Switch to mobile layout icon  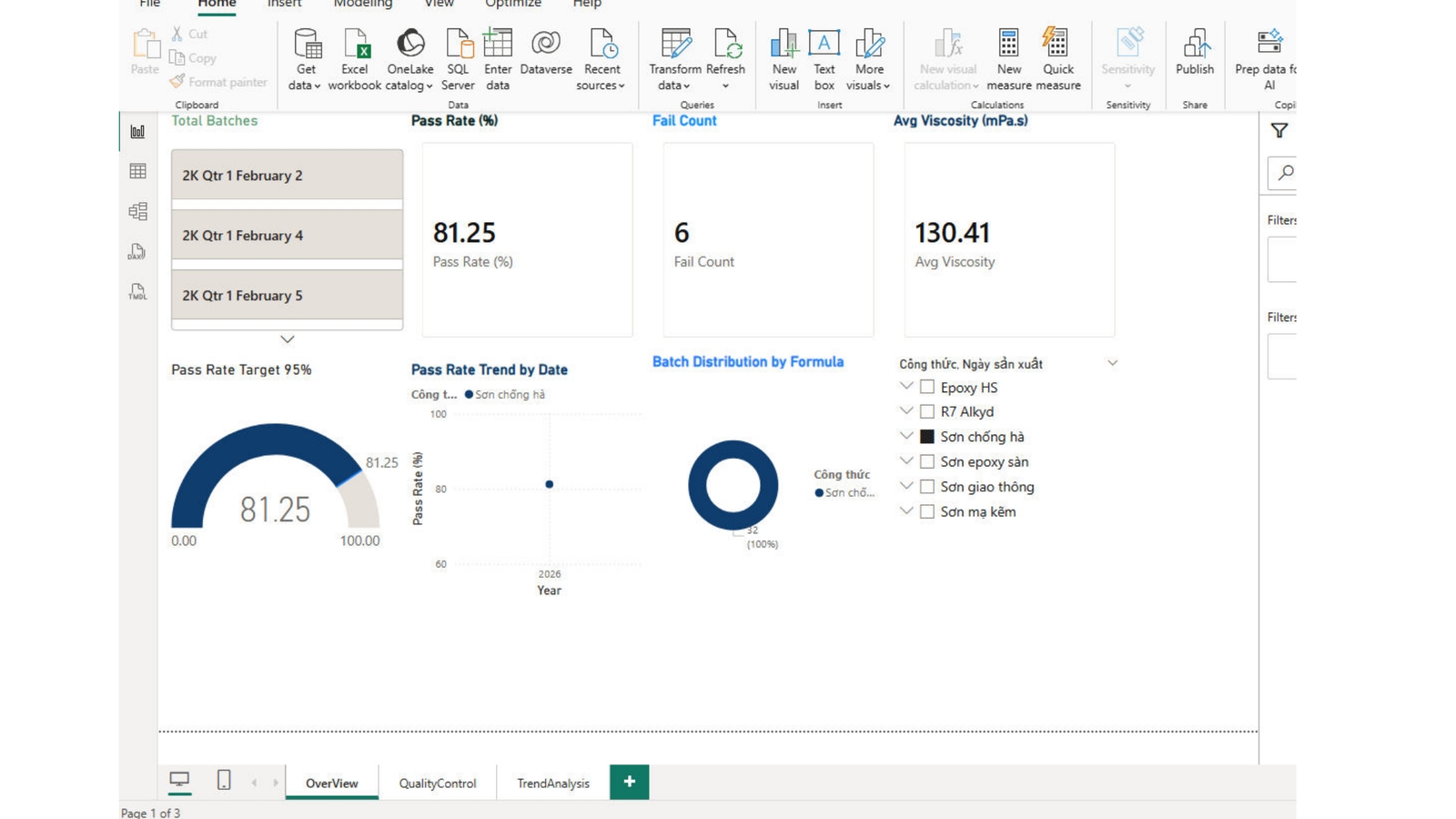point(224,780)
